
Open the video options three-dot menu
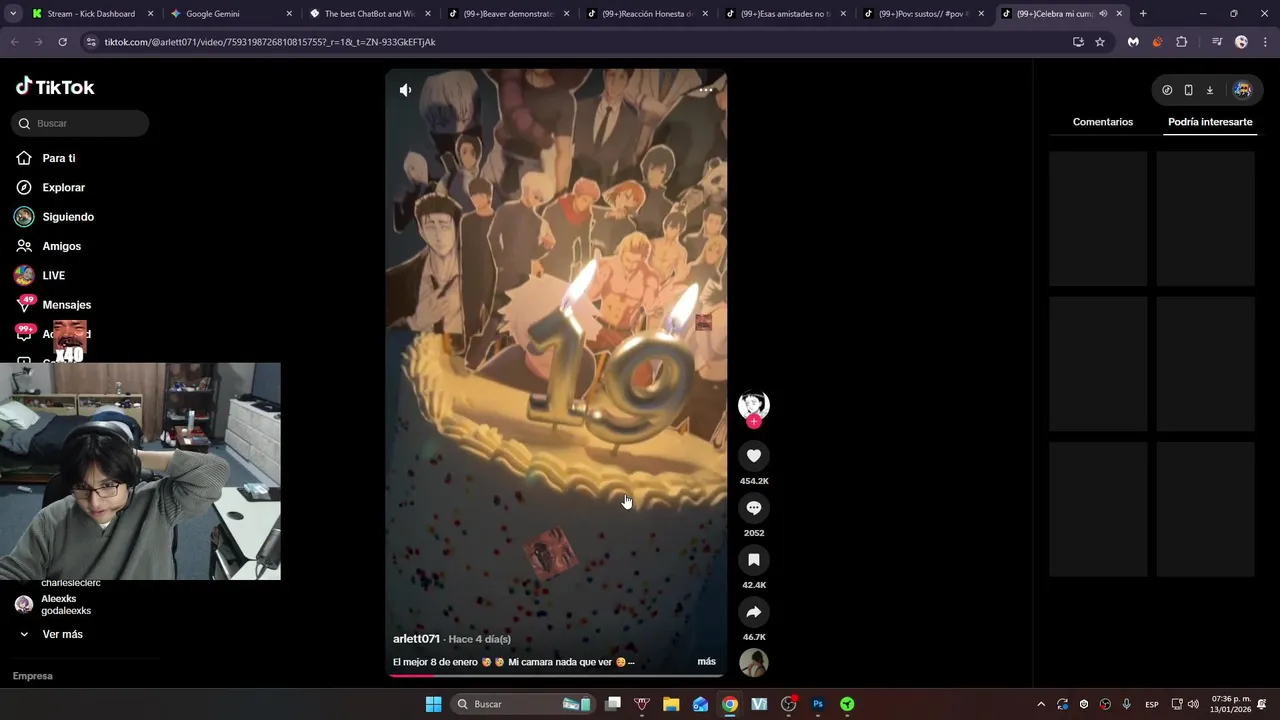coord(706,90)
